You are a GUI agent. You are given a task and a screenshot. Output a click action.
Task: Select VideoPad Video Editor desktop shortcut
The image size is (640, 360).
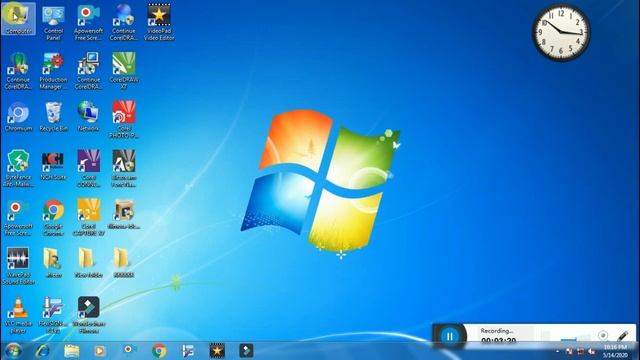[159, 22]
